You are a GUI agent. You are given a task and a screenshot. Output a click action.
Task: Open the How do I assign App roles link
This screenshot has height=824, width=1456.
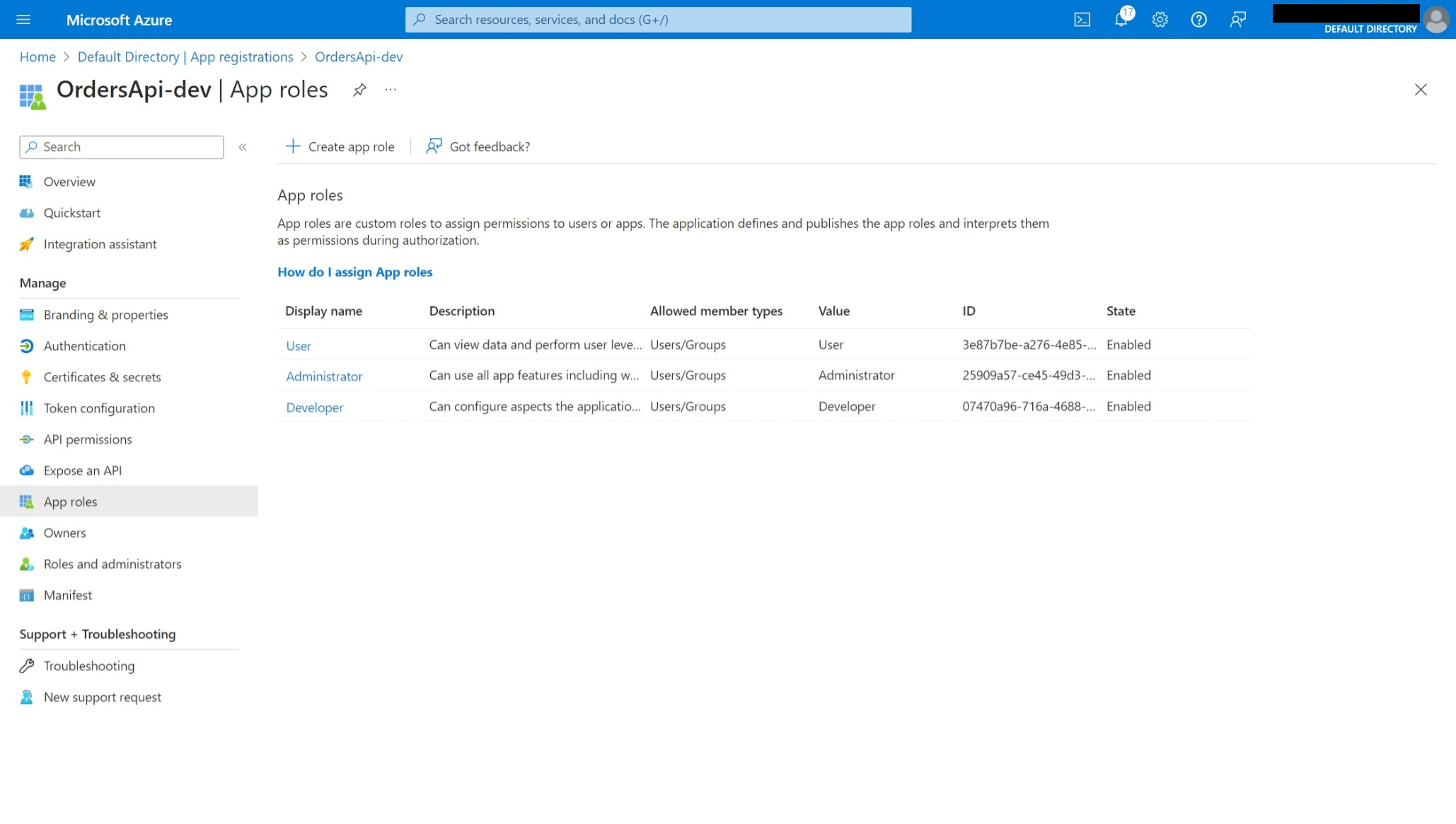[355, 272]
